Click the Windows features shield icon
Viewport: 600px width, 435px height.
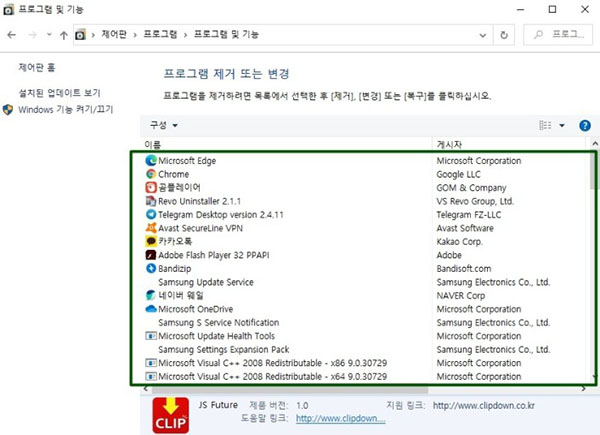click(8, 110)
